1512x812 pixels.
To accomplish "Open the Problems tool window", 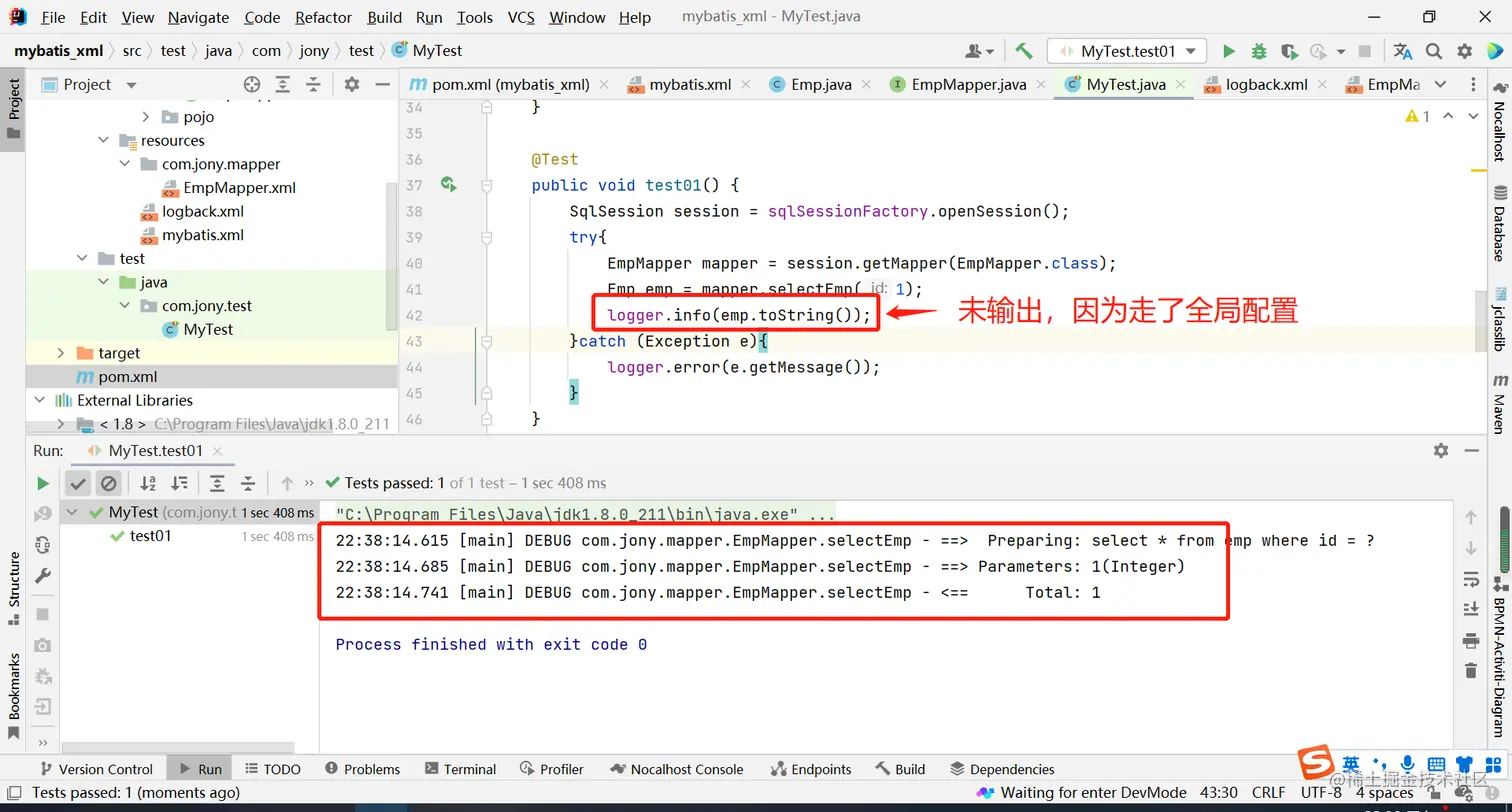I will (361, 769).
